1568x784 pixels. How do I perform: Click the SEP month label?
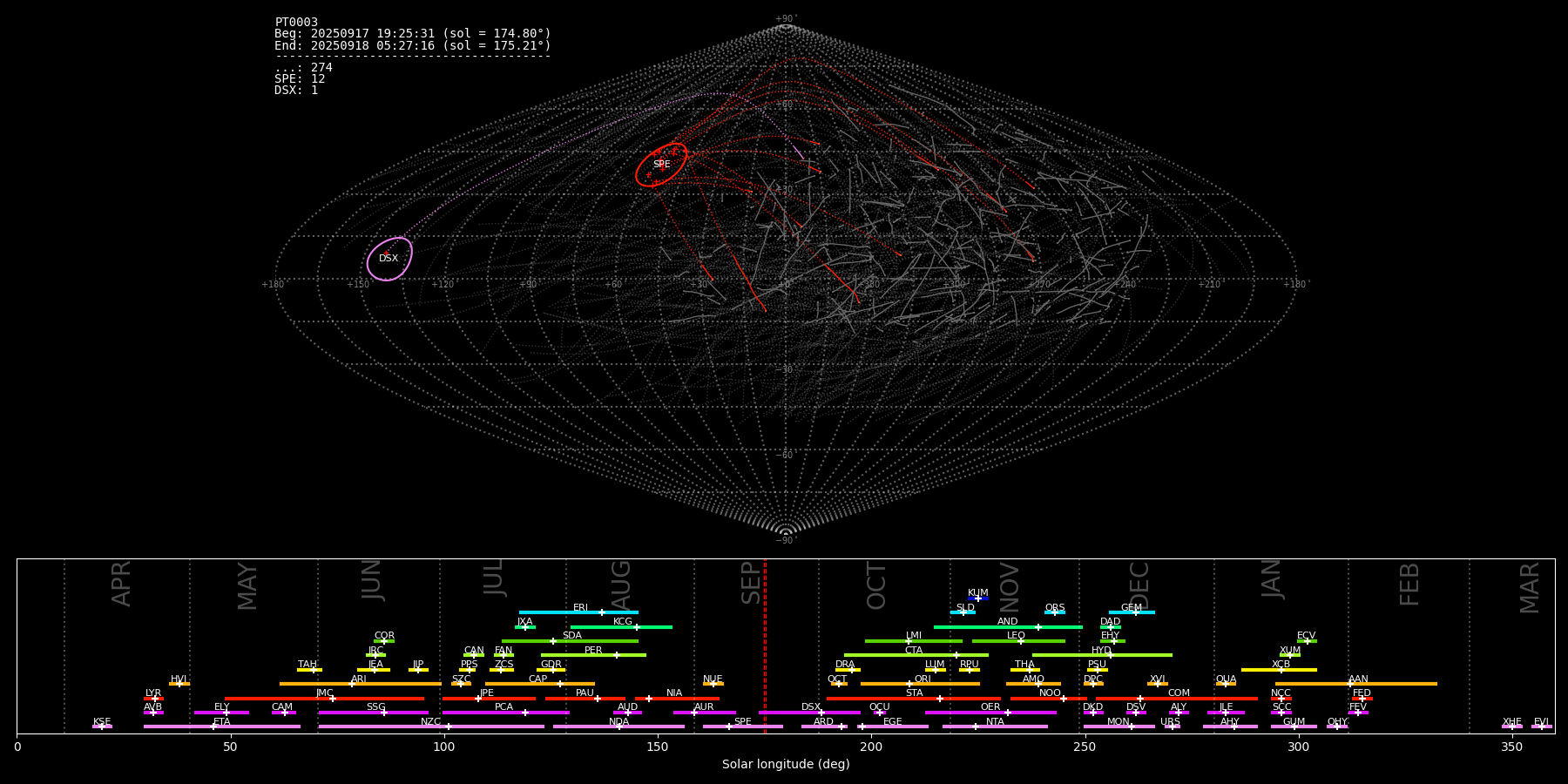click(x=751, y=583)
